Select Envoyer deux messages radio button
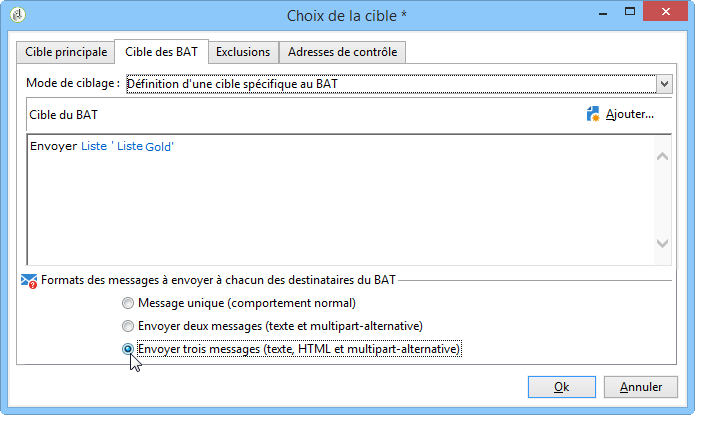Viewport: 715px width, 432px height. pyautogui.click(x=128, y=326)
